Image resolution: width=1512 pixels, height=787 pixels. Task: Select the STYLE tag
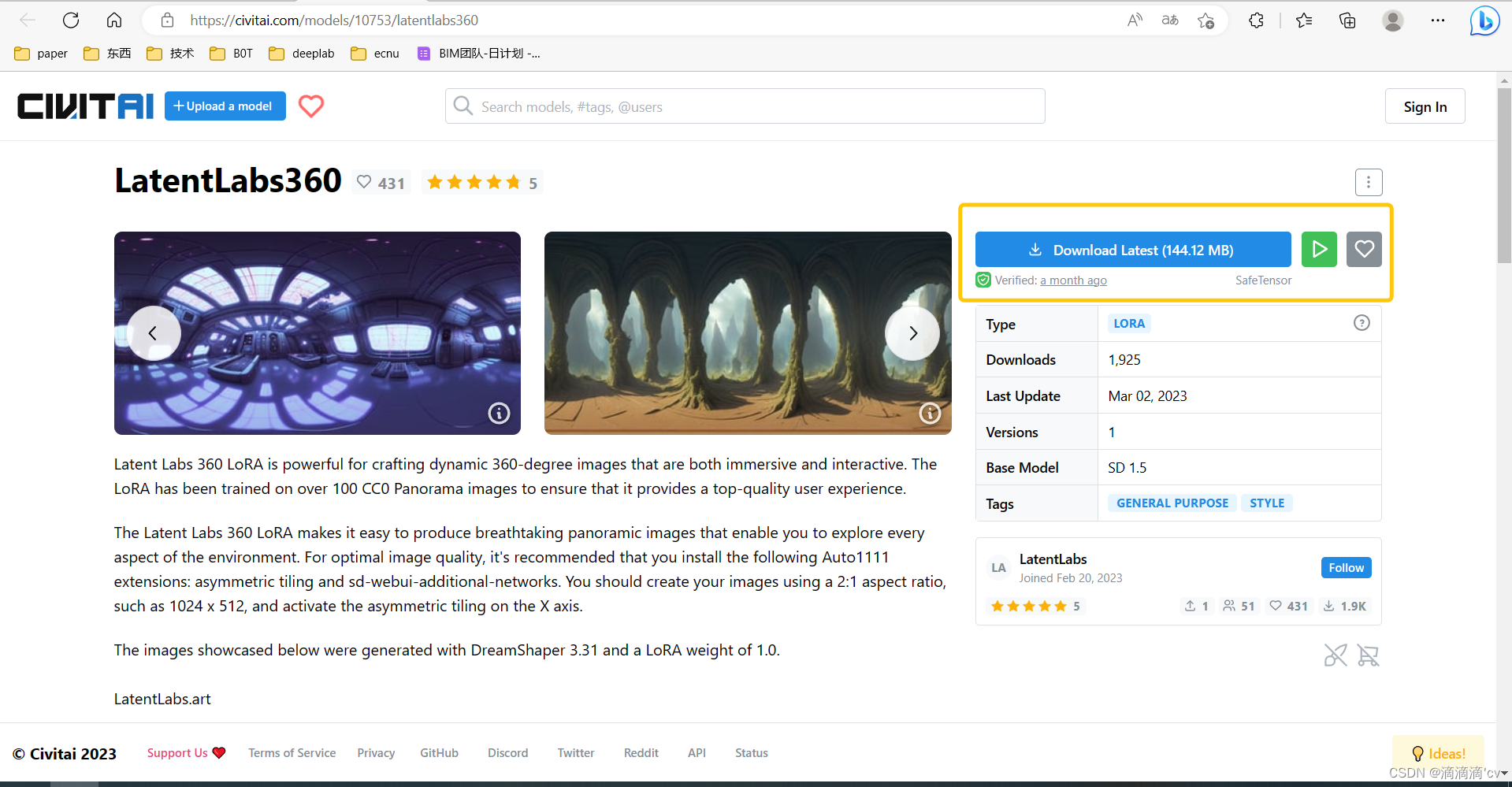(1267, 503)
